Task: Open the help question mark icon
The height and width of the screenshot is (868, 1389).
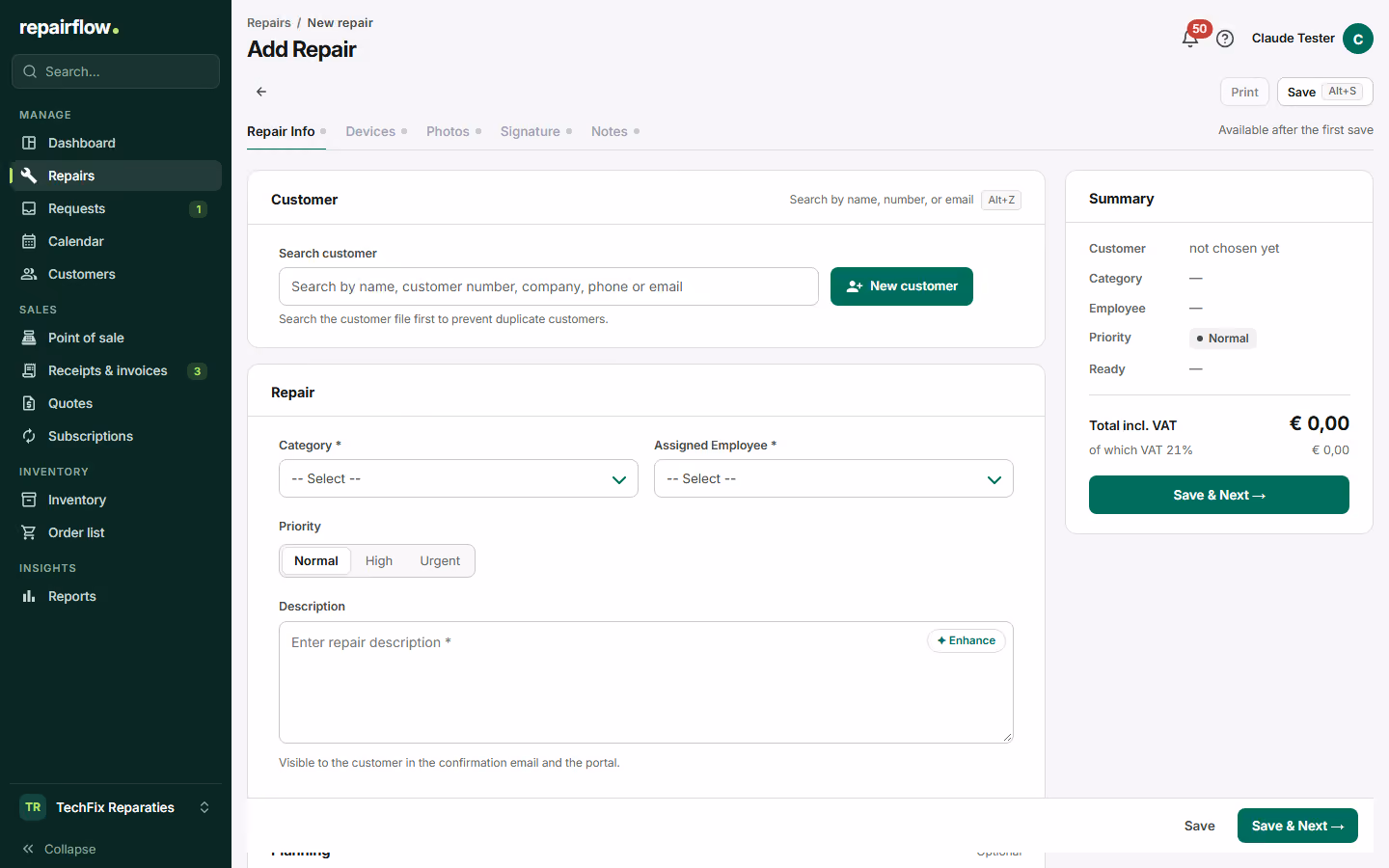Action: (1225, 39)
